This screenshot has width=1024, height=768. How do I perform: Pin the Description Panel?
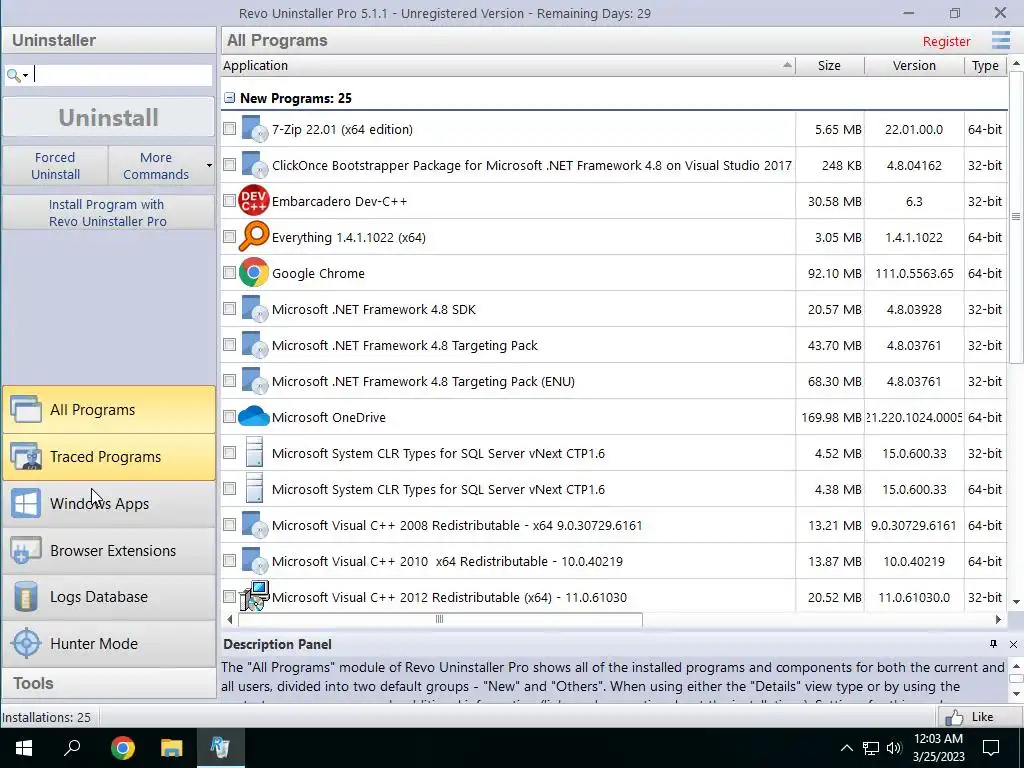tap(993, 644)
